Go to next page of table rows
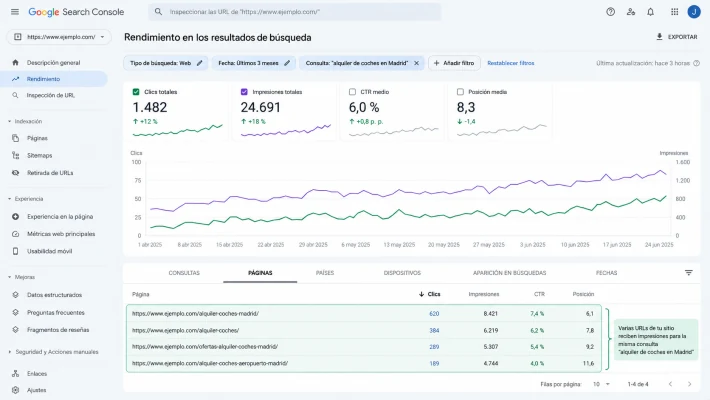The width and height of the screenshot is (710, 400). pyautogui.click(x=689, y=384)
